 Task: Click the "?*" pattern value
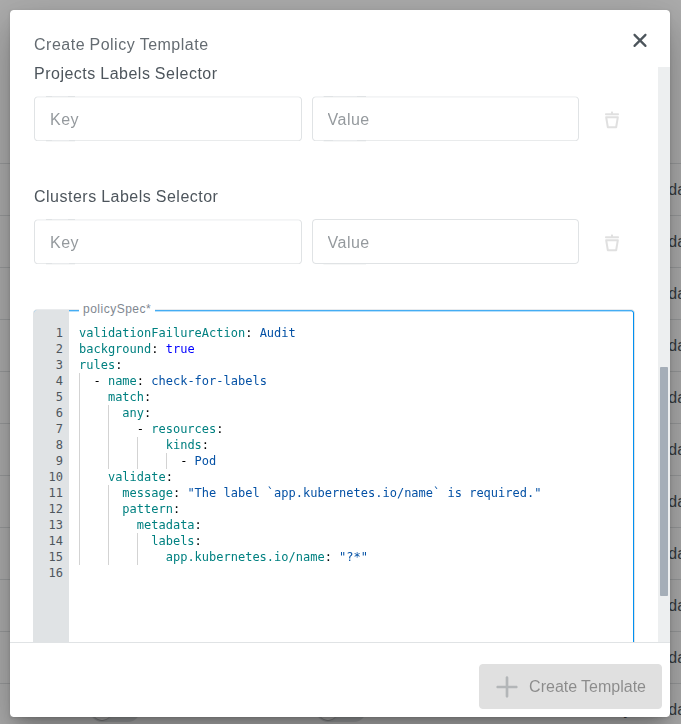pyautogui.click(x=353, y=557)
